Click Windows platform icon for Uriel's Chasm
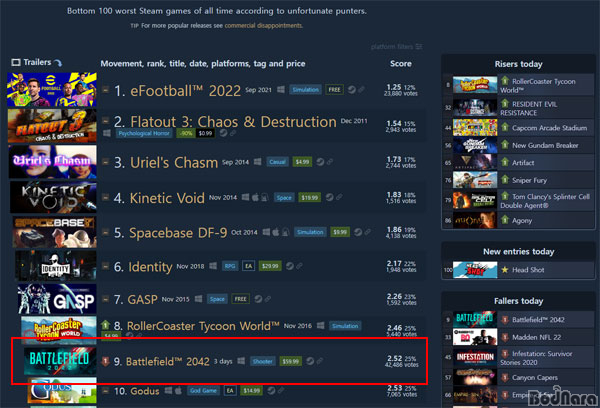 pyautogui.click(x=258, y=162)
